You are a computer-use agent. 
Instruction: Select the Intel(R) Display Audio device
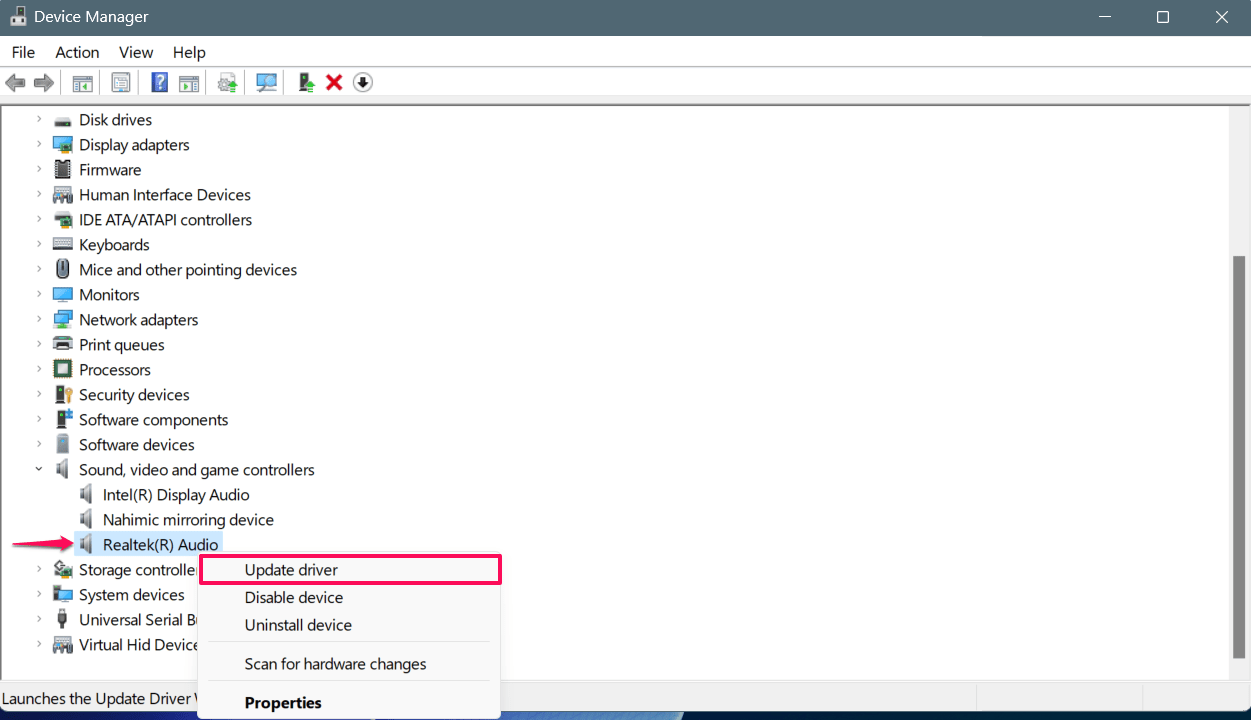pos(176,495)
